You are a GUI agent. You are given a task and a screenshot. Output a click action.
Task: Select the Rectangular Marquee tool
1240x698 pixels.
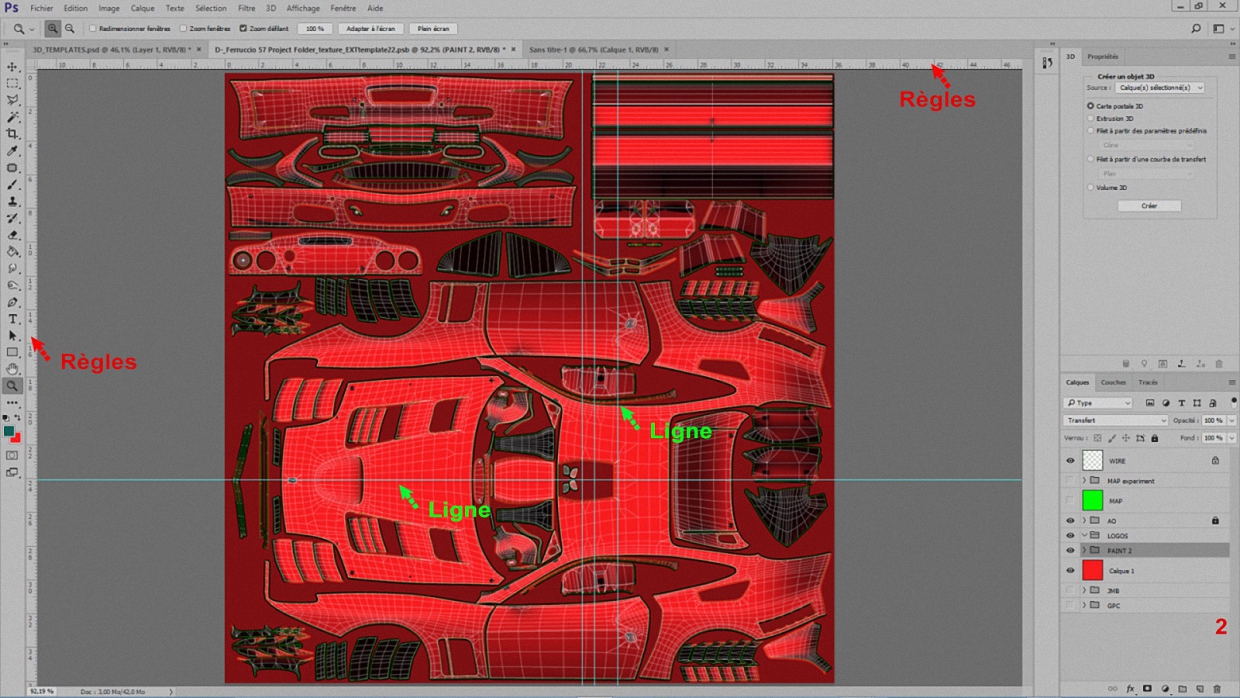(12, 83)
